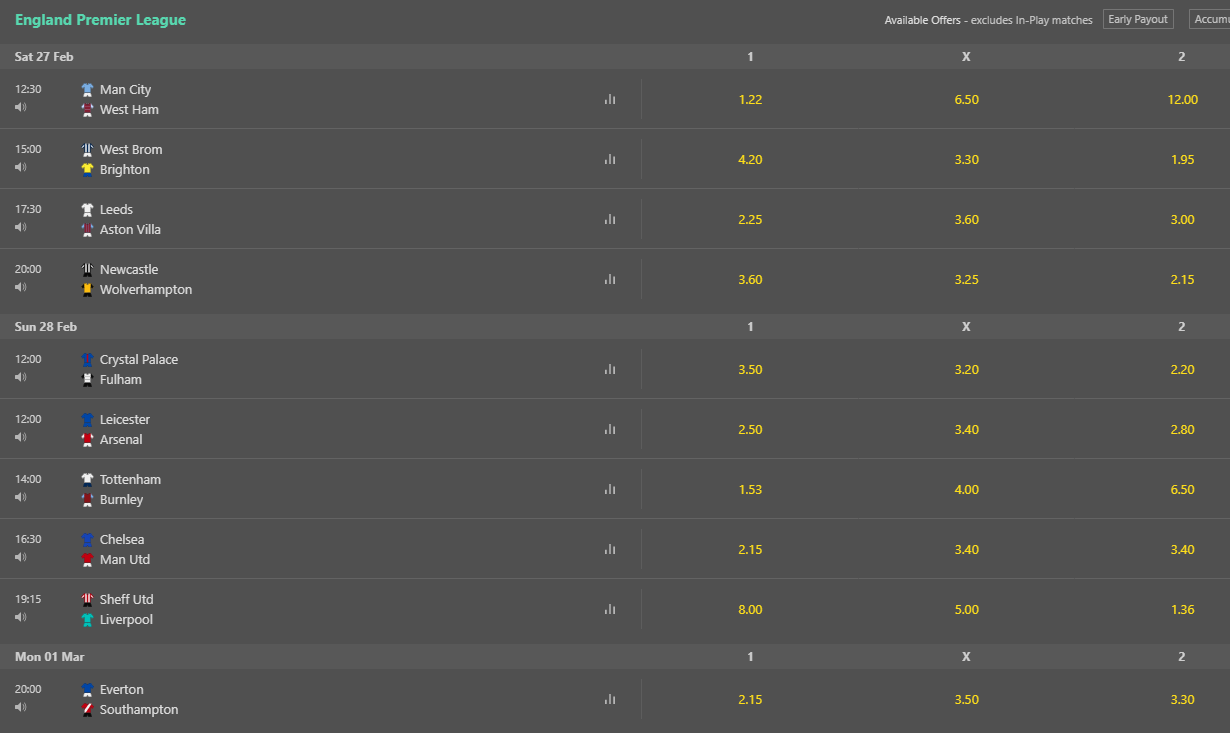Viewport: 1230px width, 733px height.
Task: Open stats icon for Everton vs Southampton
Action: click(x=609, y=699)
